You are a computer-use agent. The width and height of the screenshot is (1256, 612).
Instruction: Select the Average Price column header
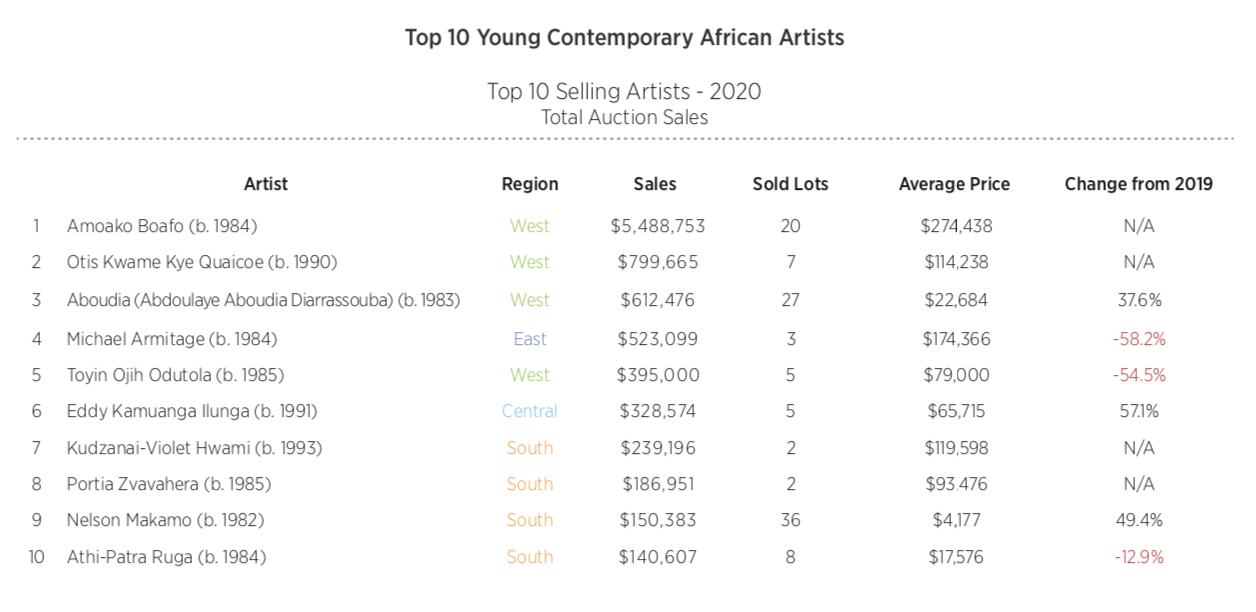tap(954, 184)
